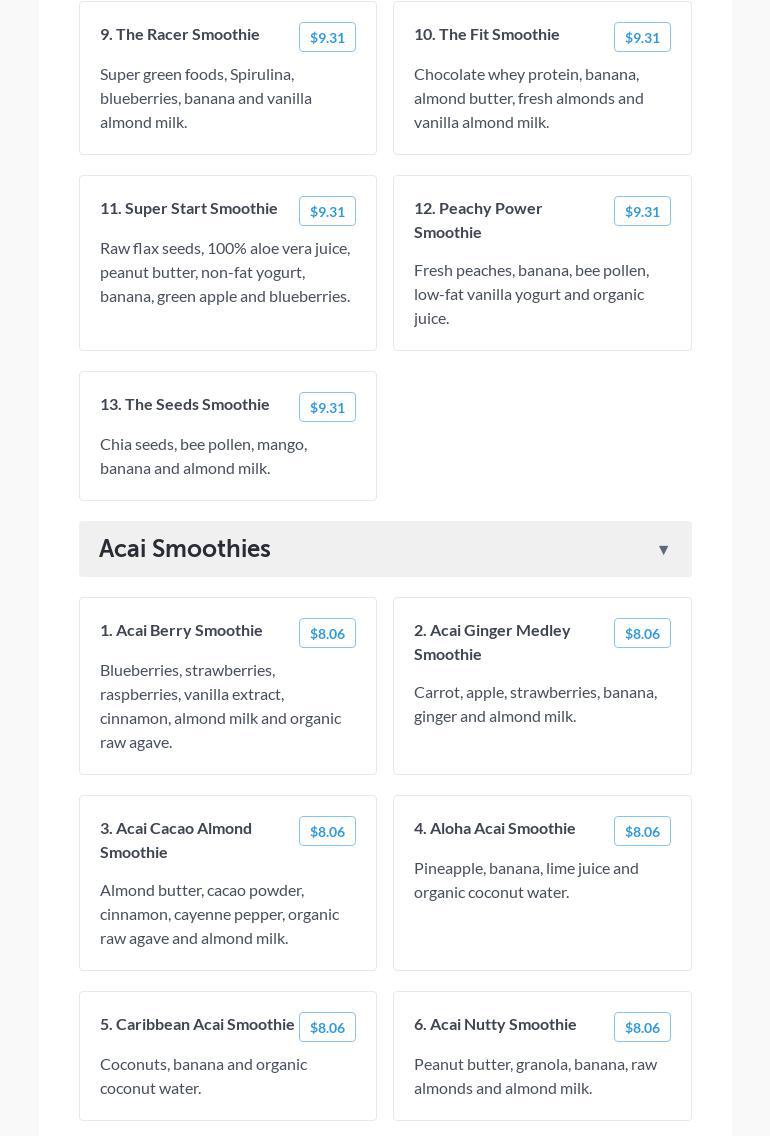Collapse the Acai Smoothies section arrow
The image size is (770, 1136).
(x=663, y=549)
